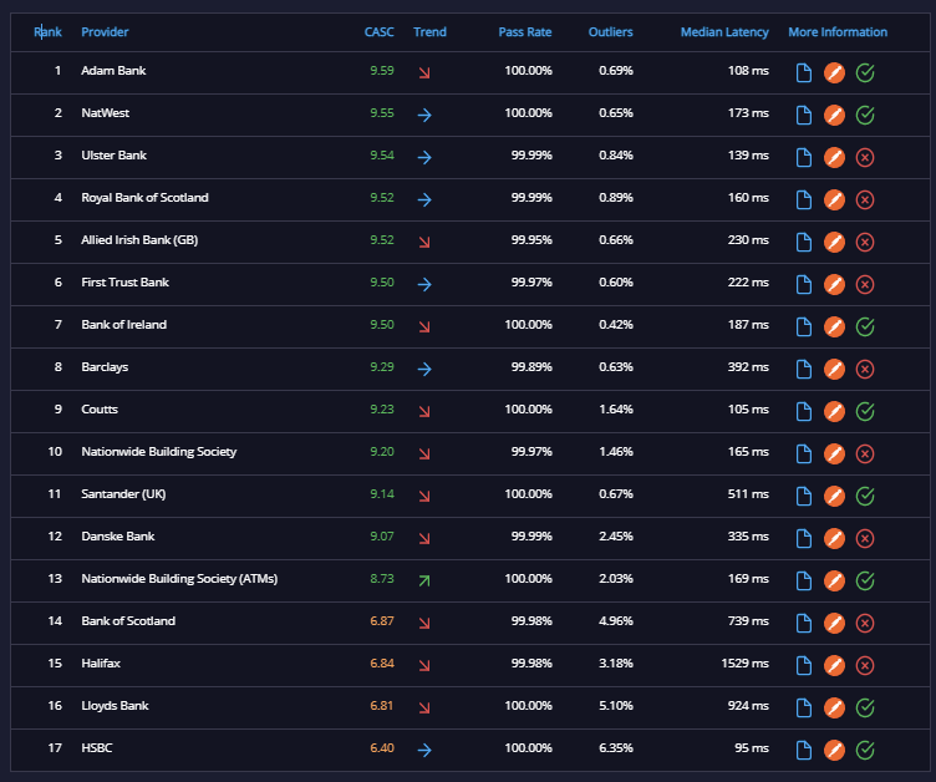This screenshot has width=936, height=782.
Task: Sort by the Provider column header
Action: tap(105, 32)
